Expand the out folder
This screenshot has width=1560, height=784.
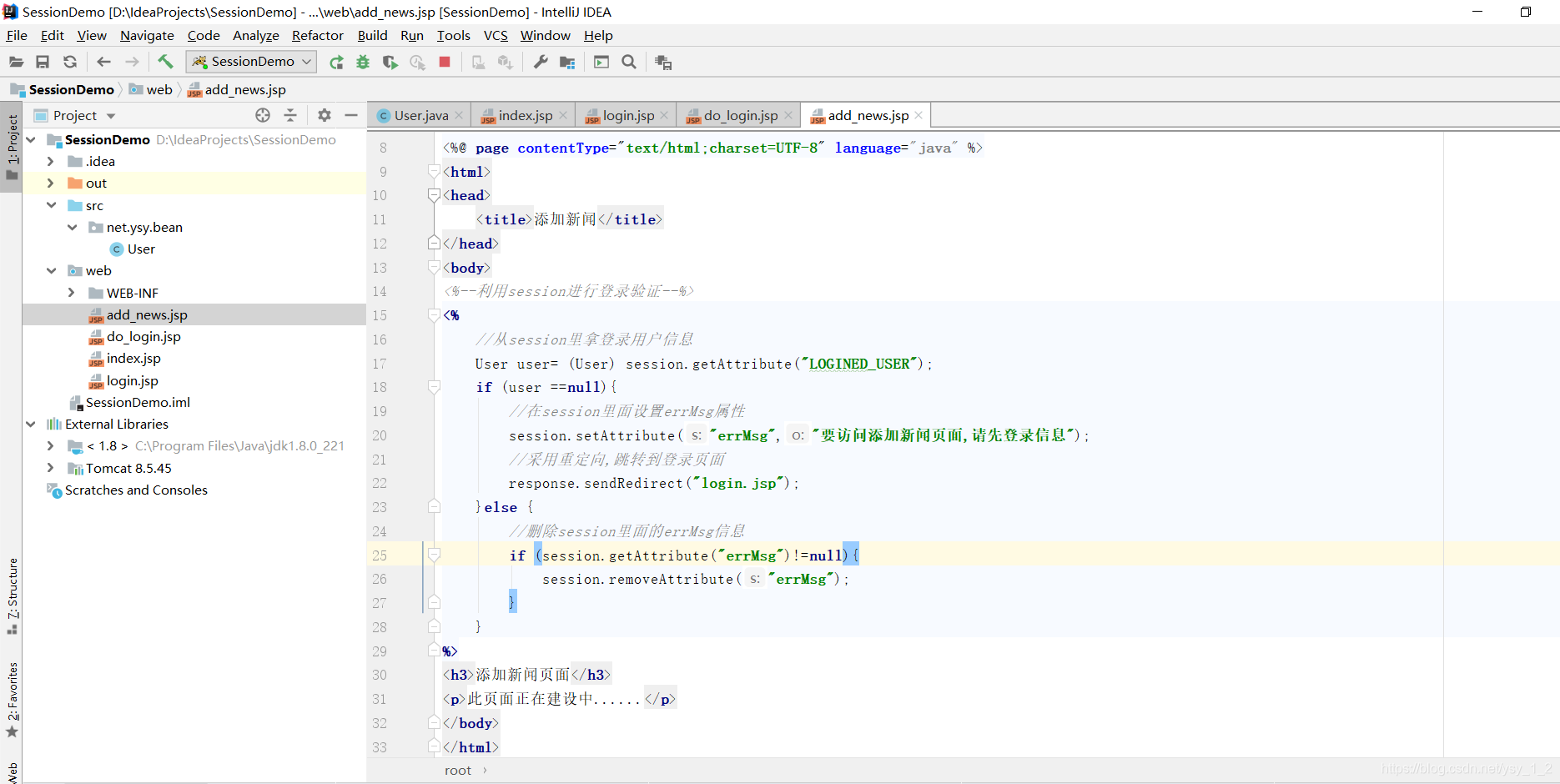click(x=51, y=183)
